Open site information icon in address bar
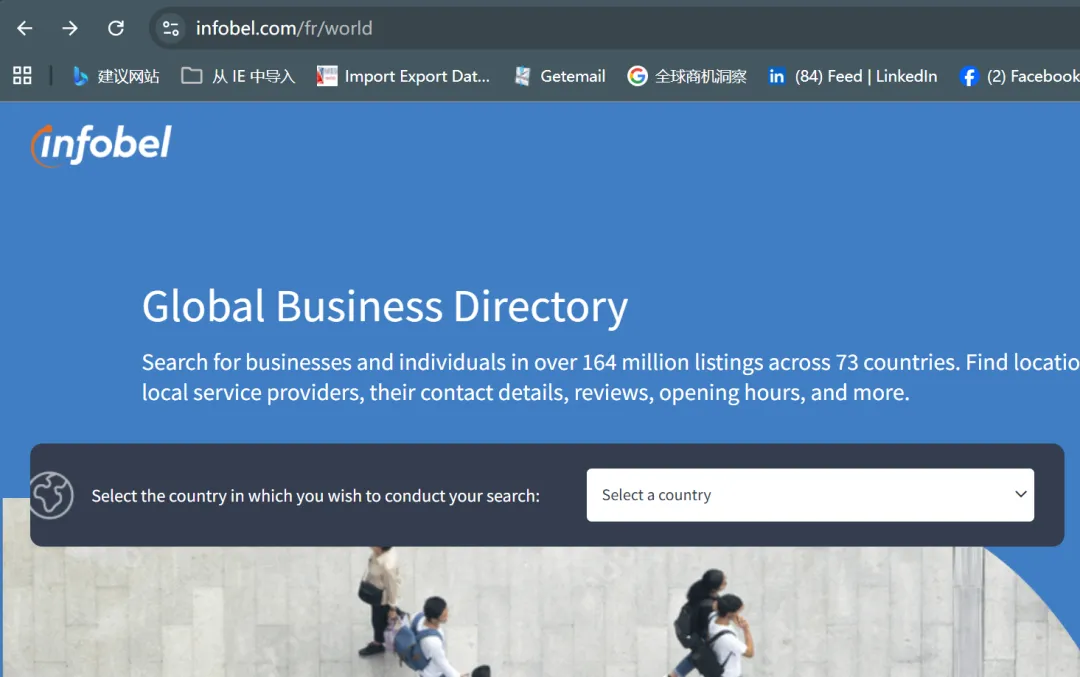 coord(170,28)
